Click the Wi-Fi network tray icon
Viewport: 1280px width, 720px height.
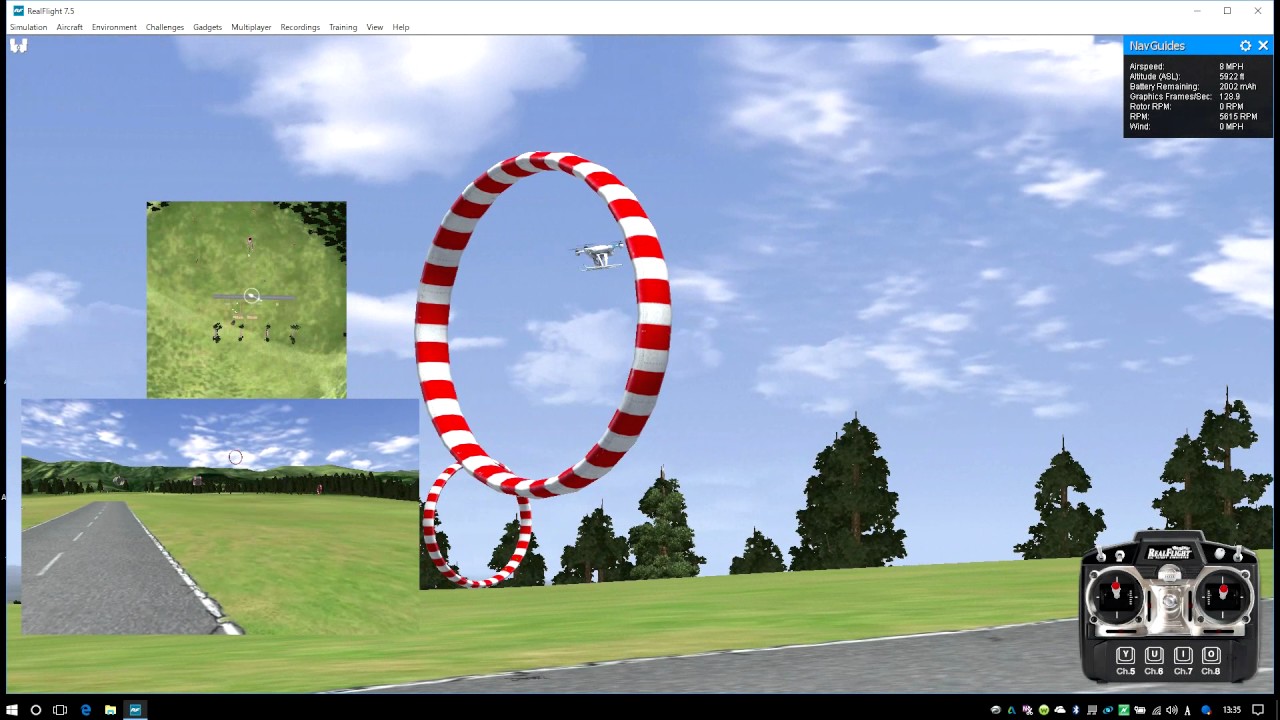coord(1156,710)
